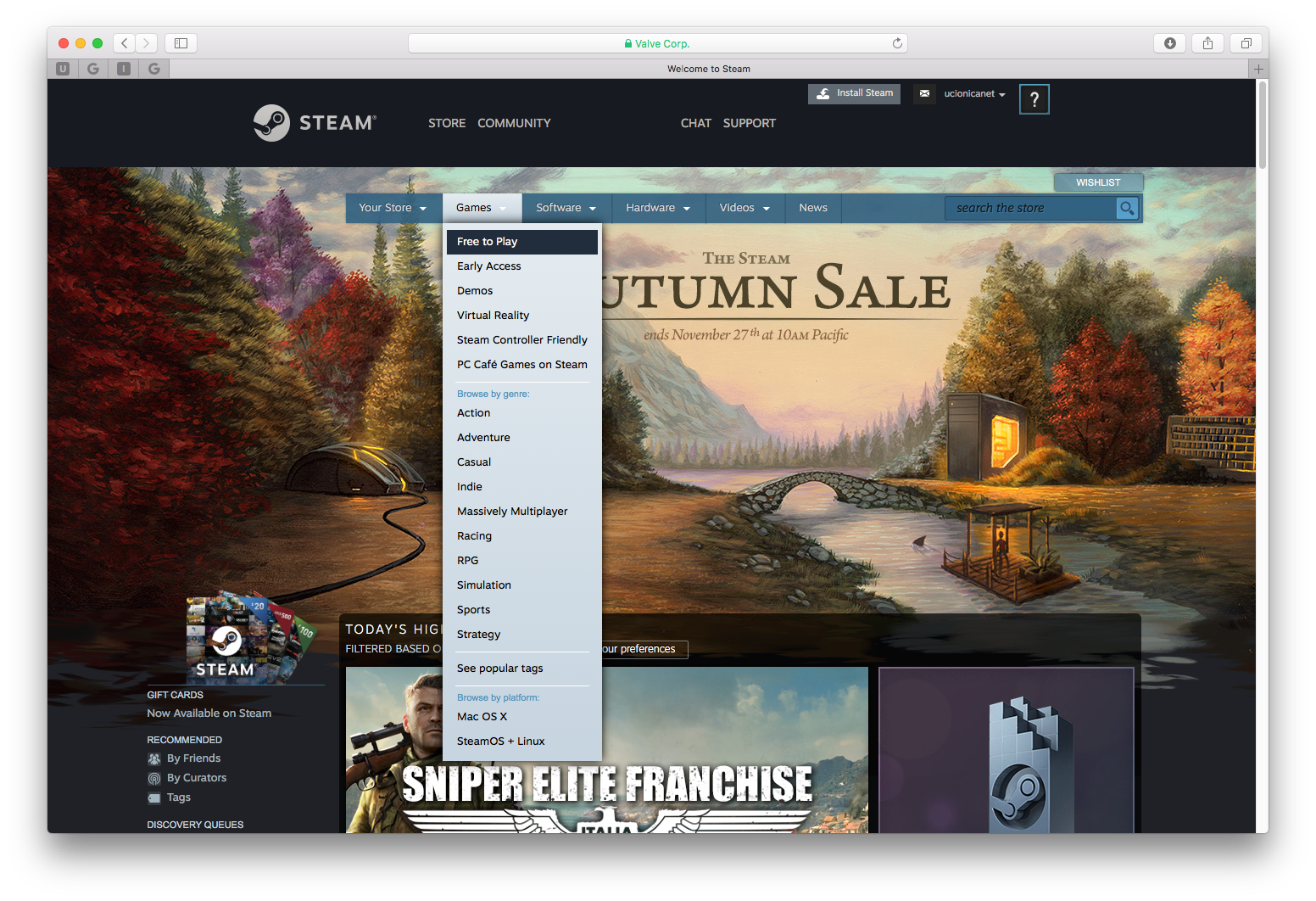
Task: Click the search the store field
Action: [x=1030, y=208]
